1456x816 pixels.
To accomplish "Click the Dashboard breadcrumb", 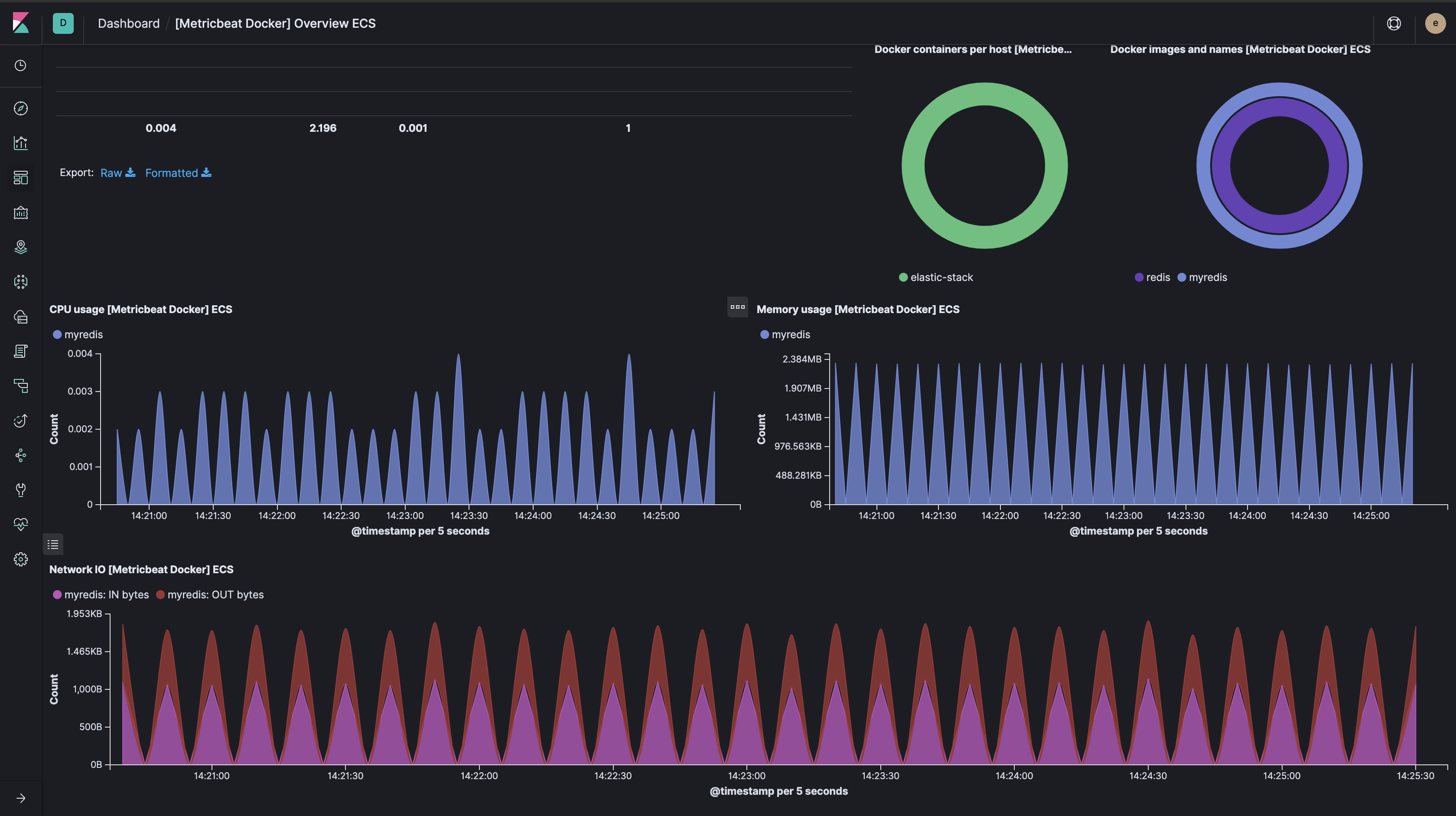I will (128, 23).
